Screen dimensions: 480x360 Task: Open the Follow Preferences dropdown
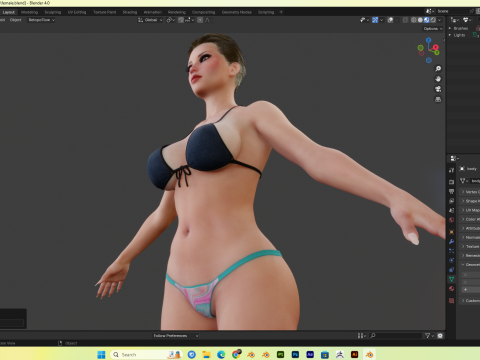pos(176,336)
